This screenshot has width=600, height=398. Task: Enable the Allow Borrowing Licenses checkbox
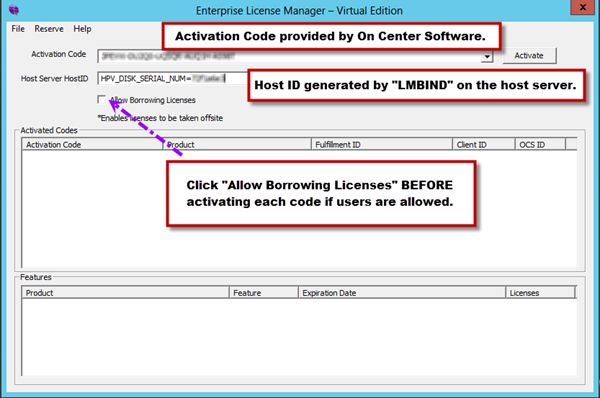[x=102, y=100]
